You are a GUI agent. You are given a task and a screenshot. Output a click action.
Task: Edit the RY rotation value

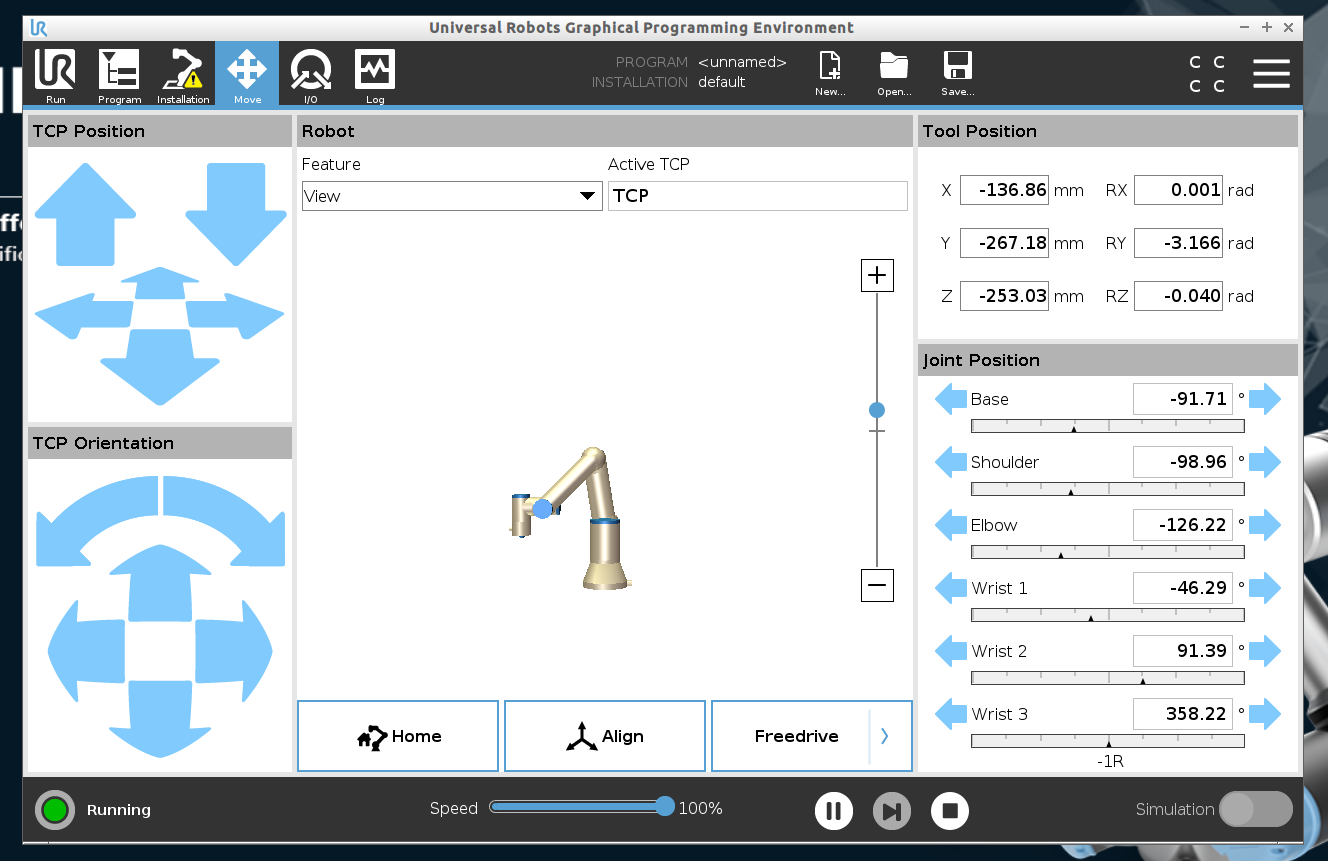(x=1178, y=243)
